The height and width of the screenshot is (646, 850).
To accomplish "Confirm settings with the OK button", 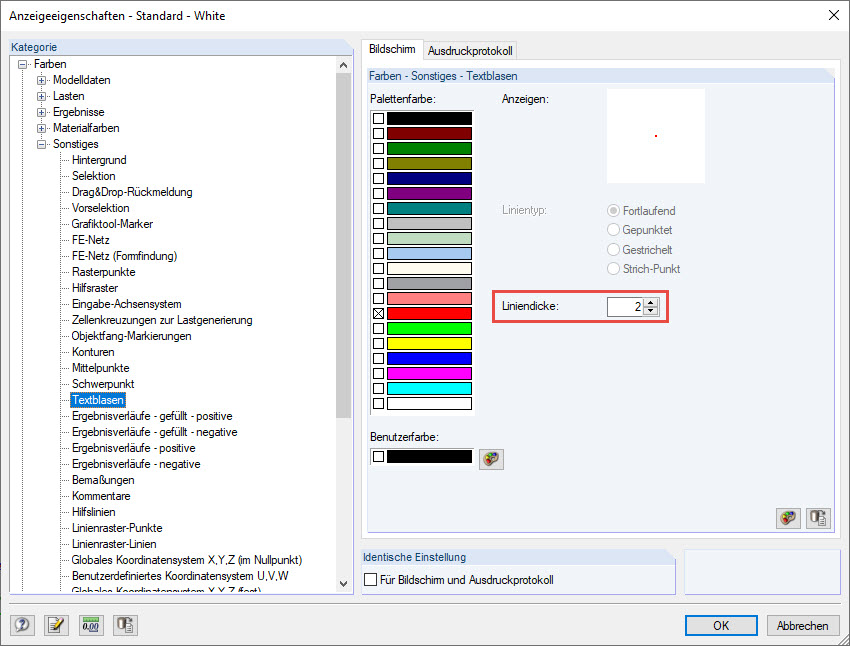I will [721, 625].
